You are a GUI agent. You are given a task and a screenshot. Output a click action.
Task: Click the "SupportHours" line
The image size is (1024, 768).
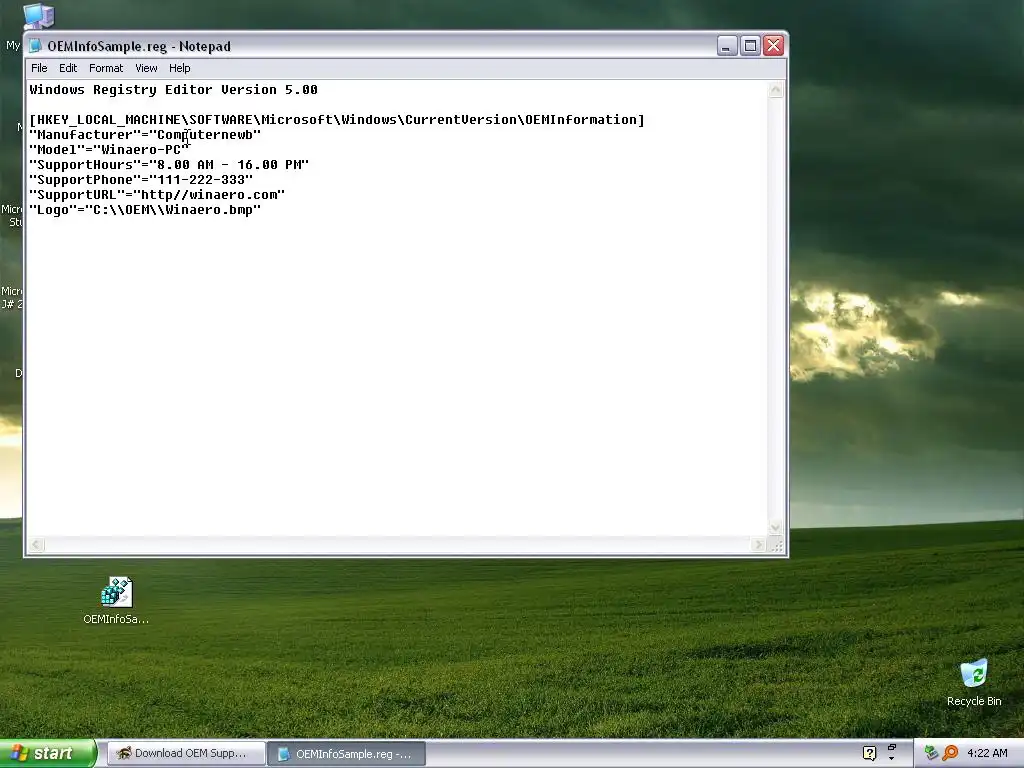click(x=169, y=165)
